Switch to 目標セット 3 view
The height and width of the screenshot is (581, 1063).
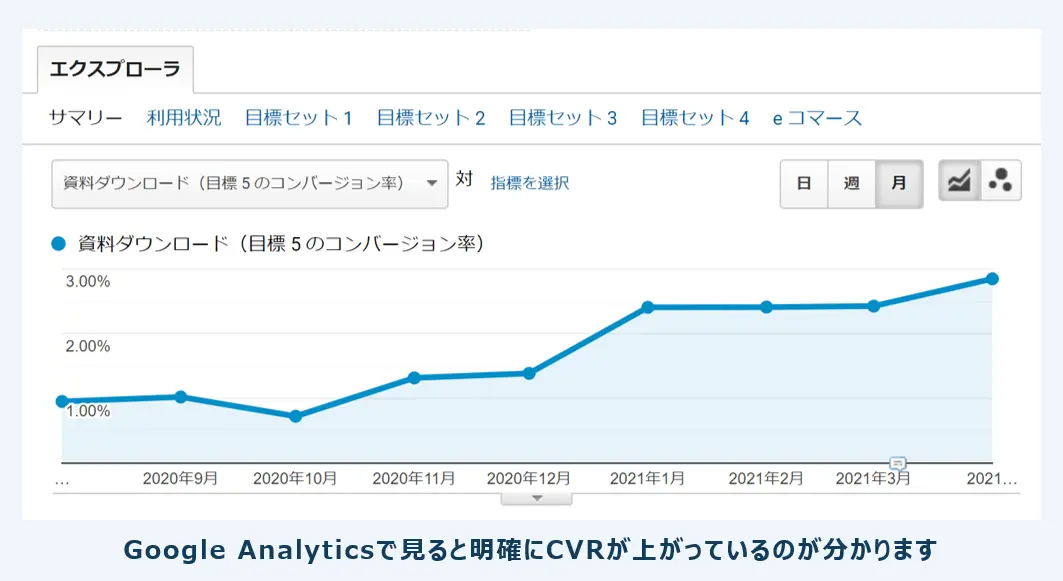[x=562, y=118]
